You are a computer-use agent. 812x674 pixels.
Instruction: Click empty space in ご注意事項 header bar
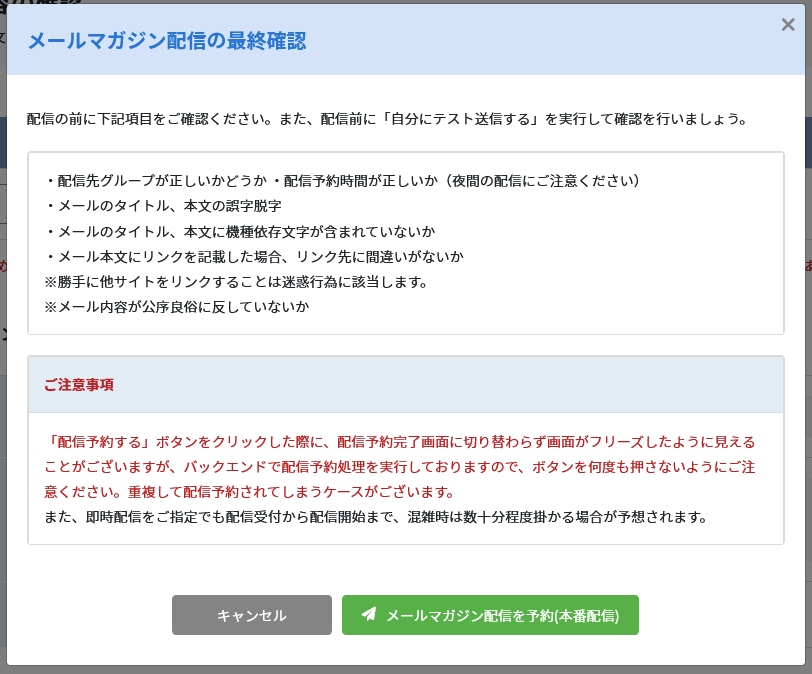450,385
